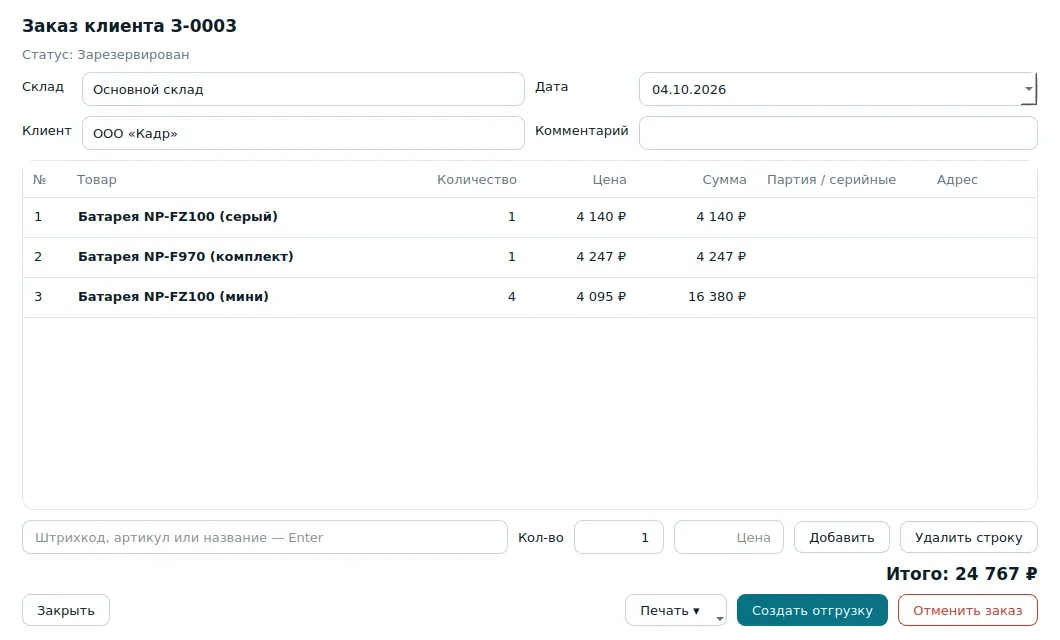Add an item using the Добавить button
Viewport: 1060px width, 640px height.
tap(842, 537)
